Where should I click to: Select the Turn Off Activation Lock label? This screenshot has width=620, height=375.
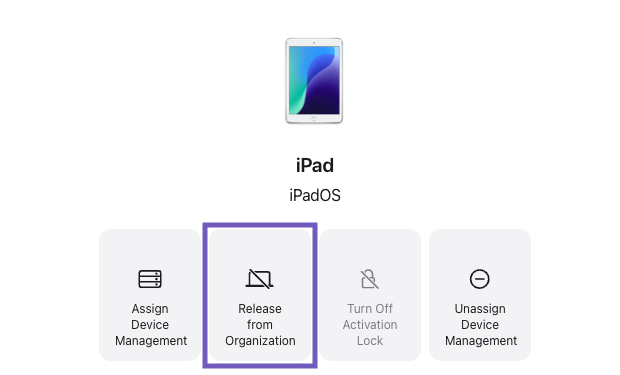tap(370, 324)
